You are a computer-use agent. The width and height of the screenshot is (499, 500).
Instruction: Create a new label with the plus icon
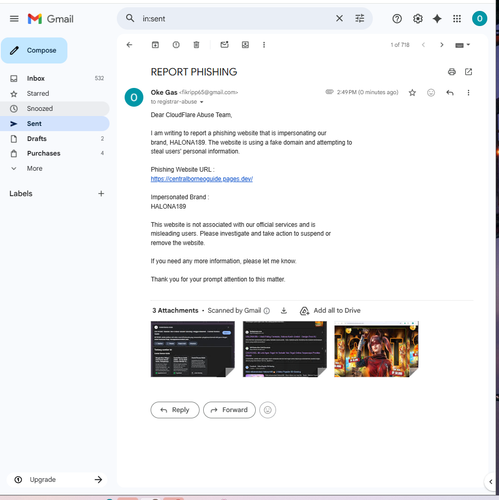pyautogui.click(x=101, y=193)
